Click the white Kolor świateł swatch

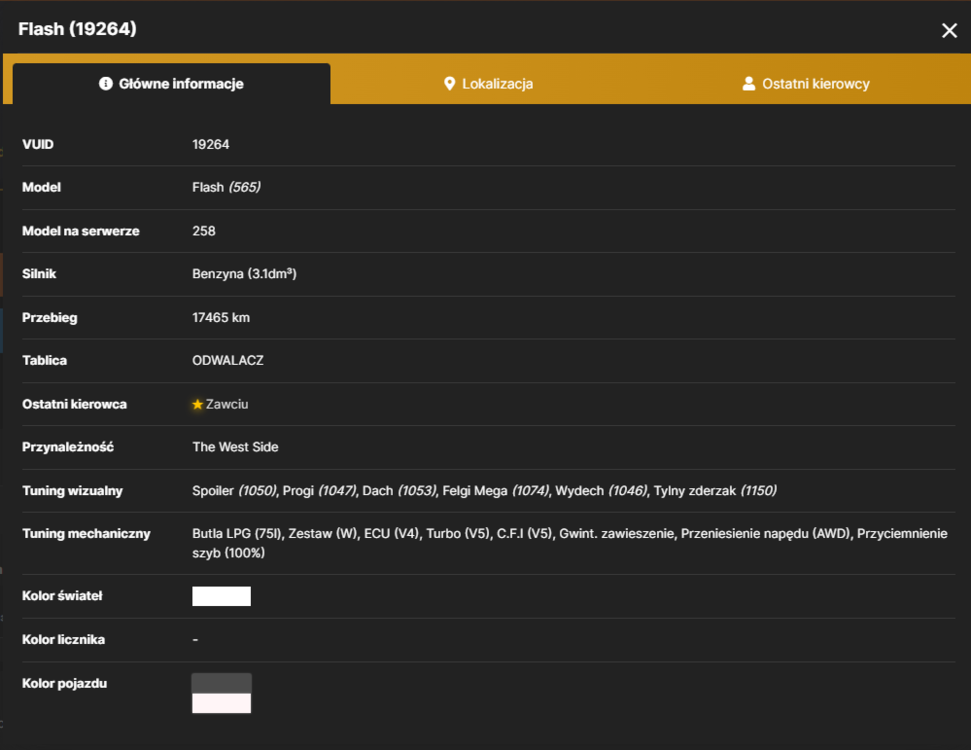(222, 596)
